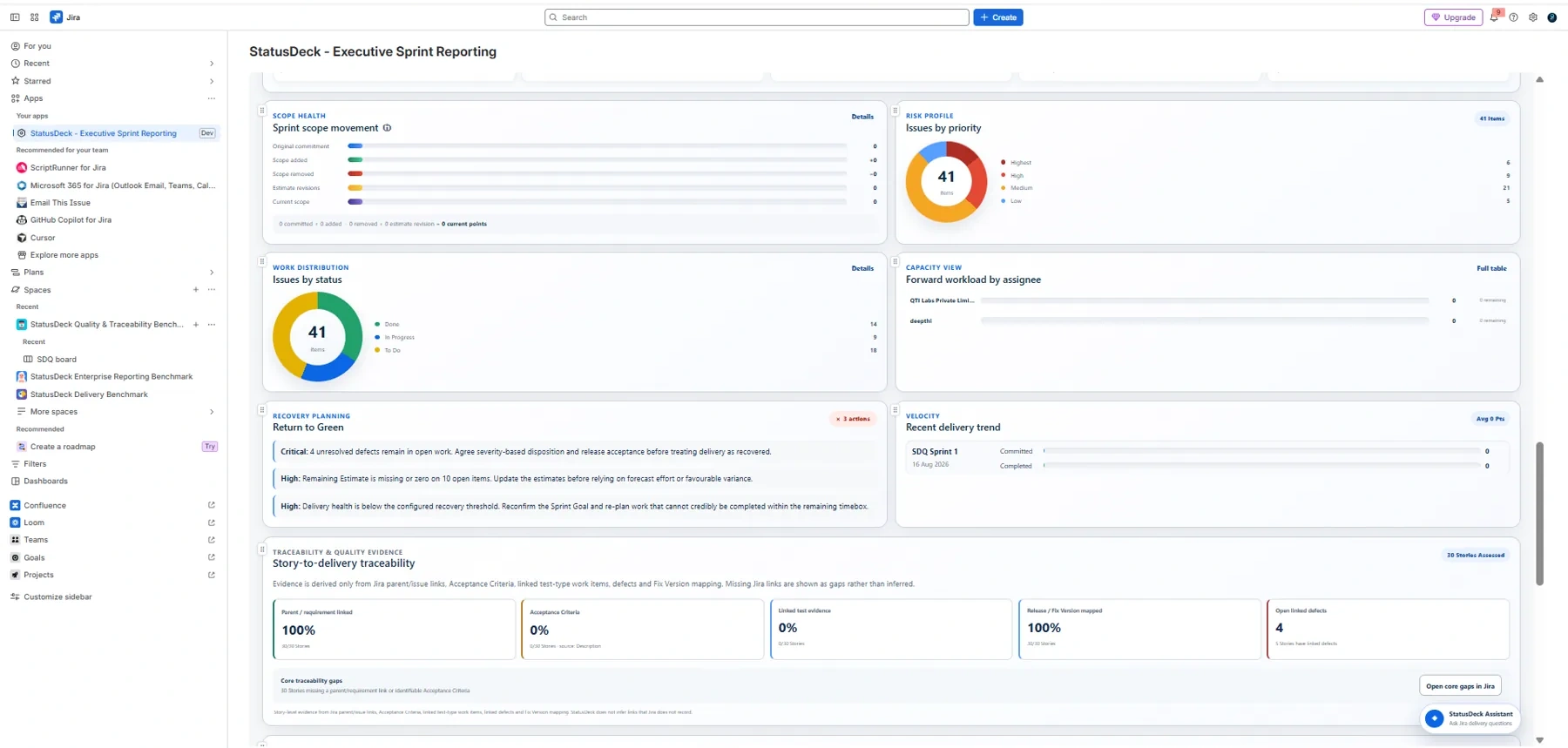Open ScriptRunner for Jira app

point(68,168)
